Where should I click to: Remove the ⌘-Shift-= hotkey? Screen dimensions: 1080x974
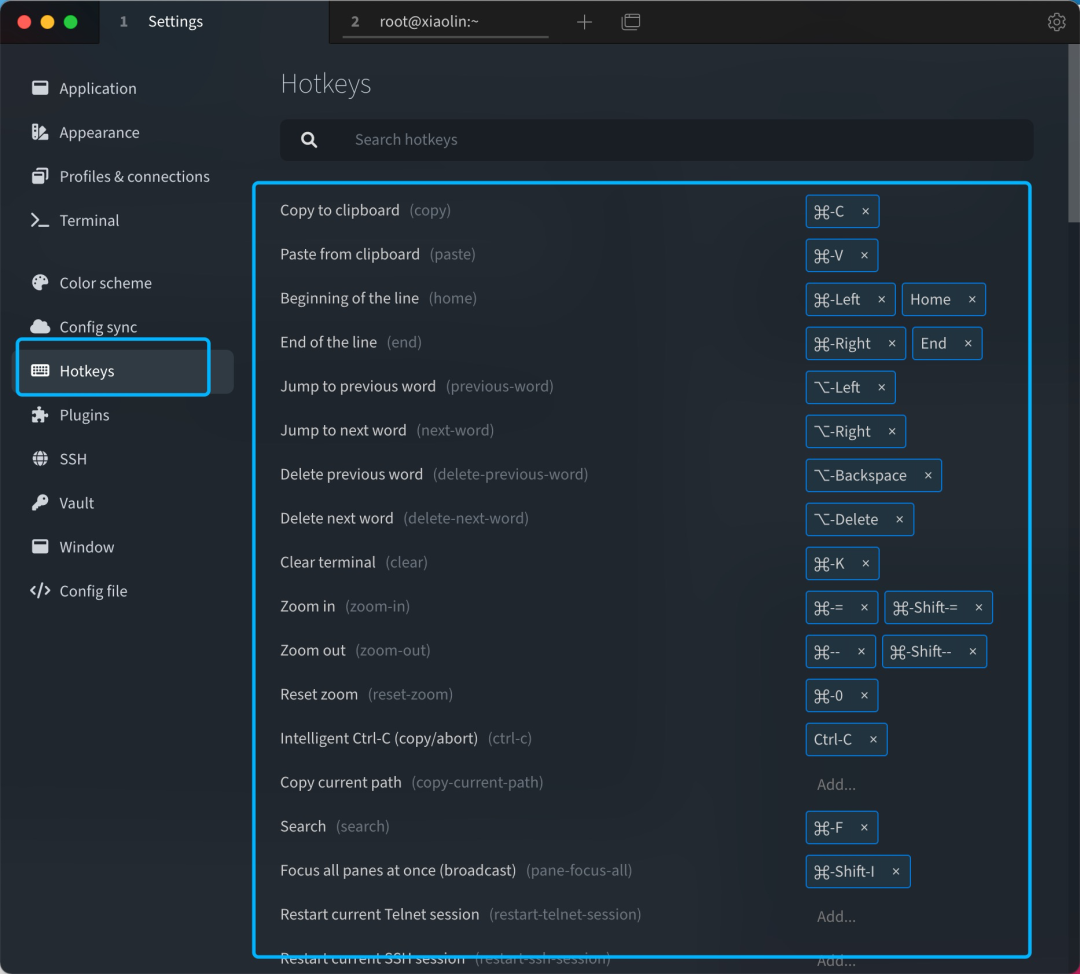[x=979, y=608]
